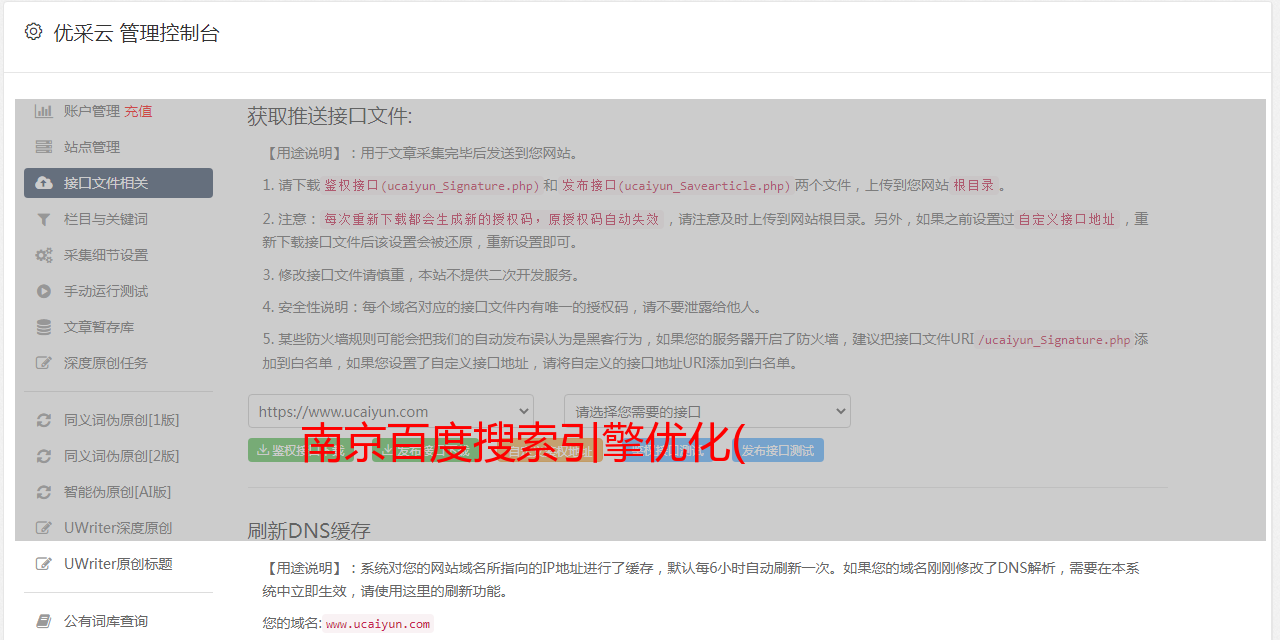Click the 优采云 管理控制台 title

136,33
